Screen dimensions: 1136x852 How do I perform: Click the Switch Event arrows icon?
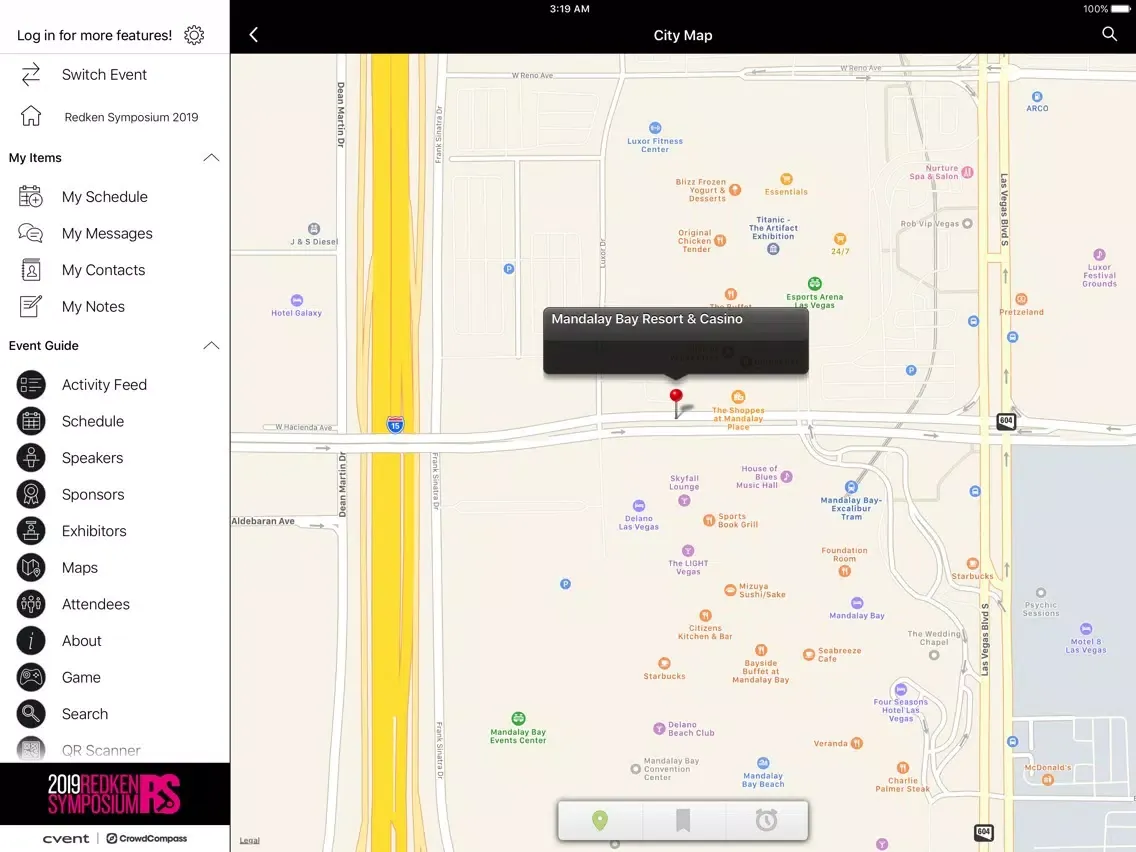[31, 75]
